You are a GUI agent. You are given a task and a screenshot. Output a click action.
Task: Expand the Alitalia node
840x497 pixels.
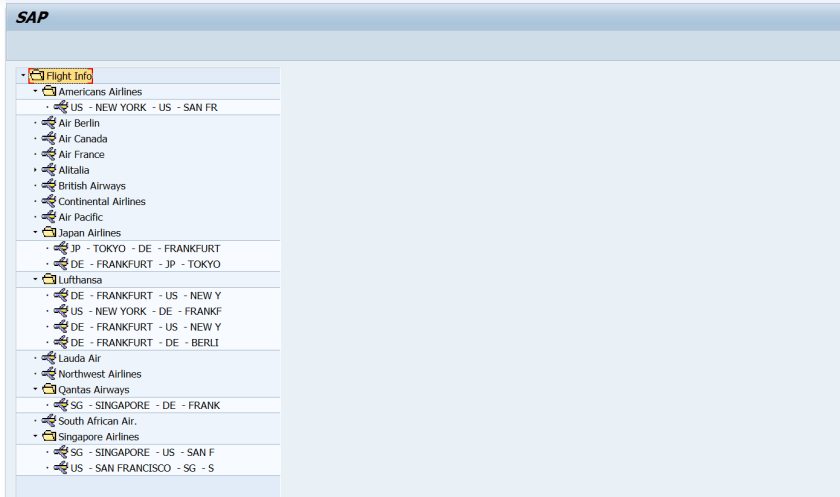coord(35,170)
